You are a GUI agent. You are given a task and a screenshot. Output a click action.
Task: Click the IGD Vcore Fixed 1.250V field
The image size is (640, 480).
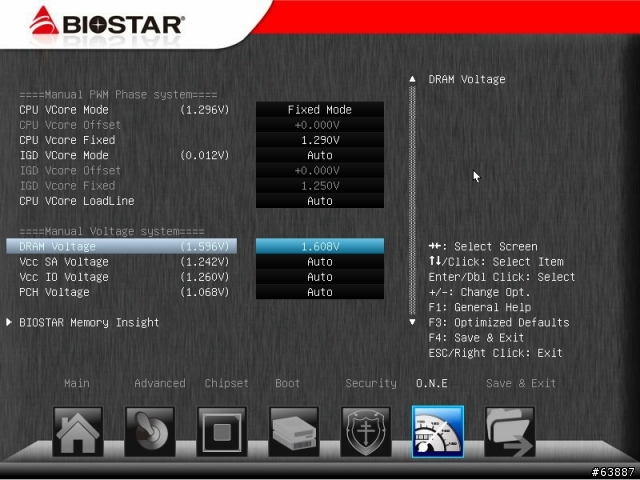coord(320,186)
